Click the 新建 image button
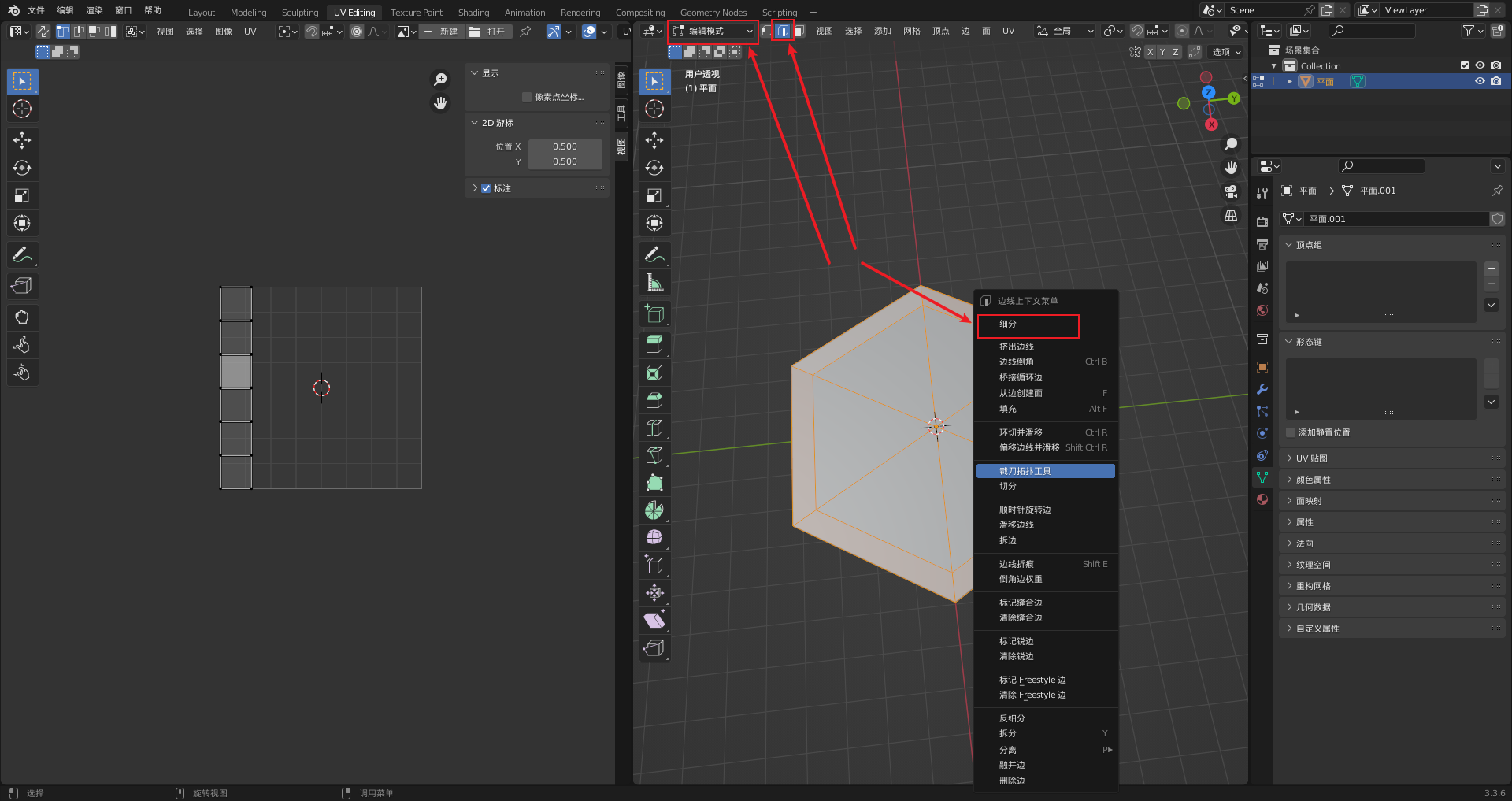Image resolution: width=1512 pixels, height=801 pixels. point(440,32)
